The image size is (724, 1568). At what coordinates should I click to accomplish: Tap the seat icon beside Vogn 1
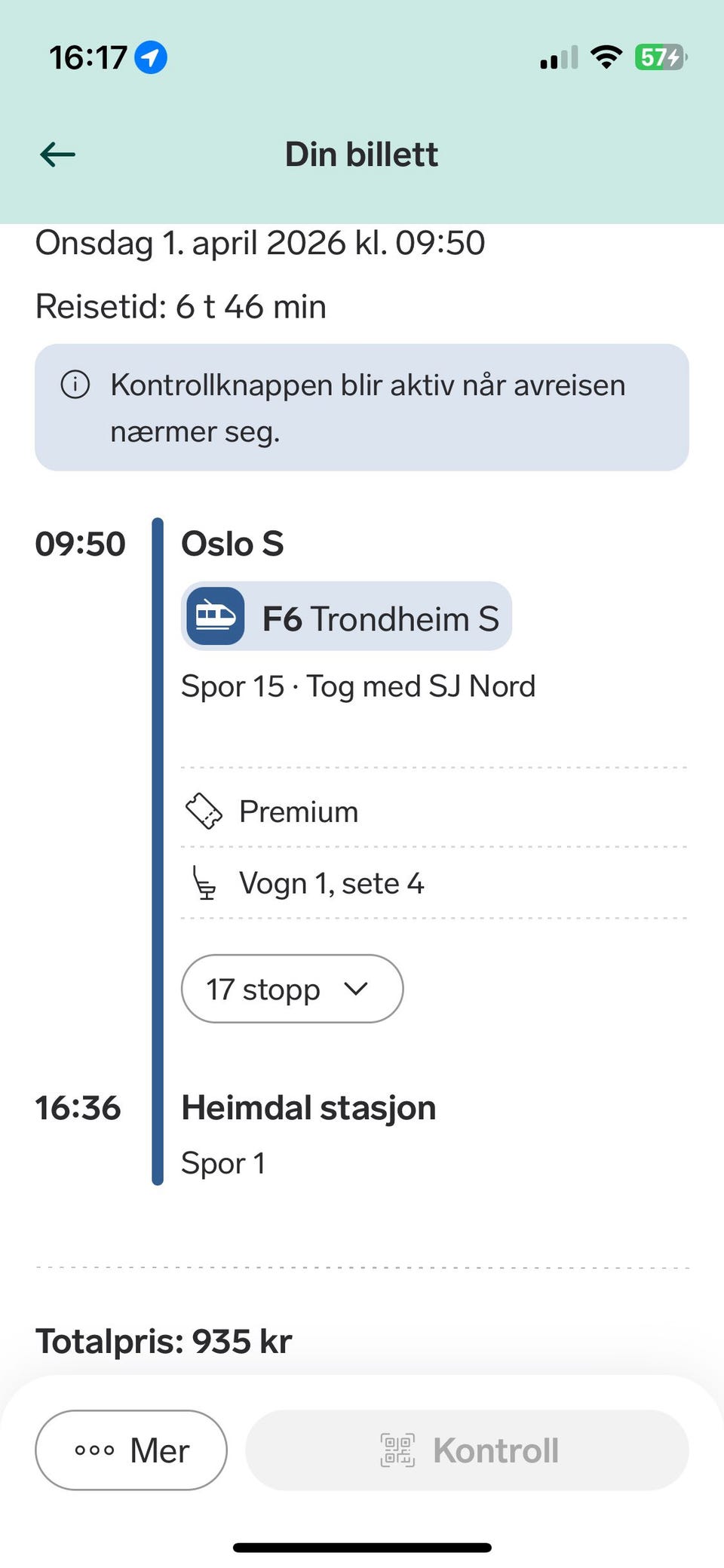click(x=204, y=882)
